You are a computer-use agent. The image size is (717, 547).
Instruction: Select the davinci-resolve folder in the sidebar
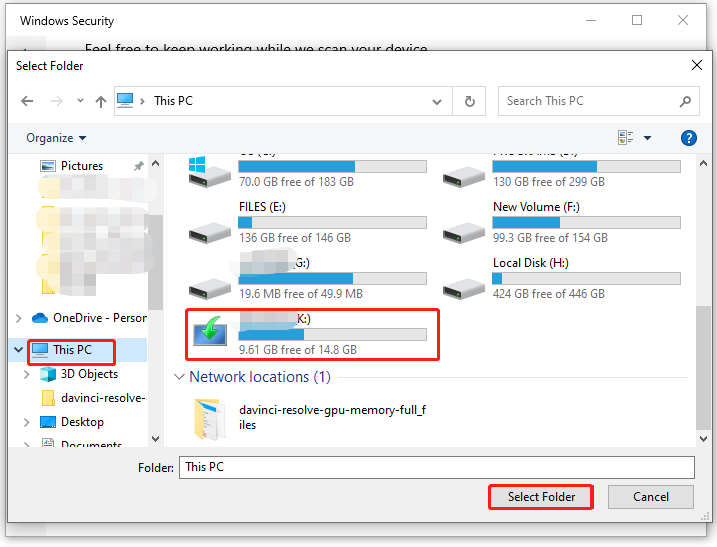[x=93, y=398]
